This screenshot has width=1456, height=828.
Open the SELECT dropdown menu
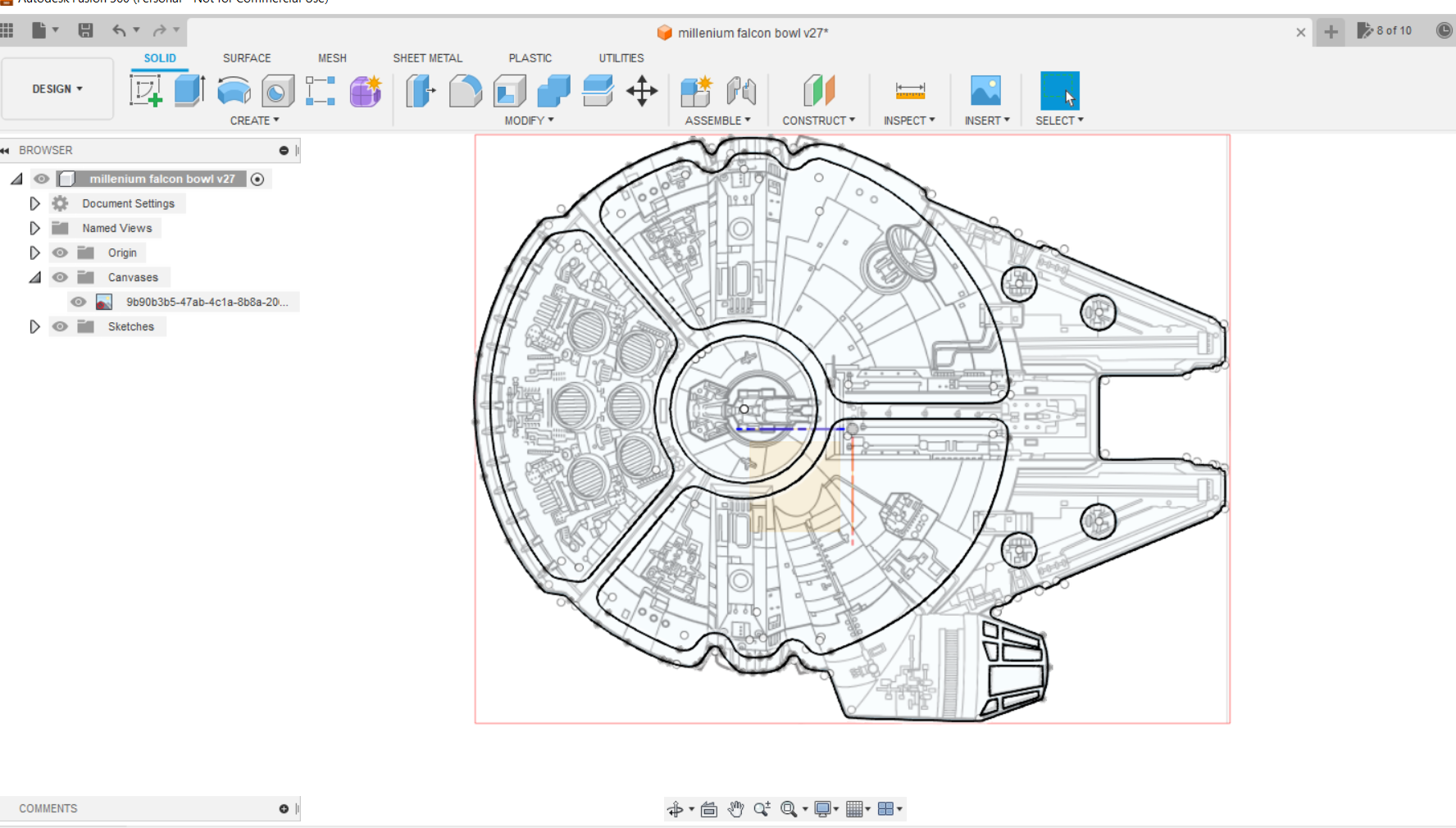(x=1059, y=121)
